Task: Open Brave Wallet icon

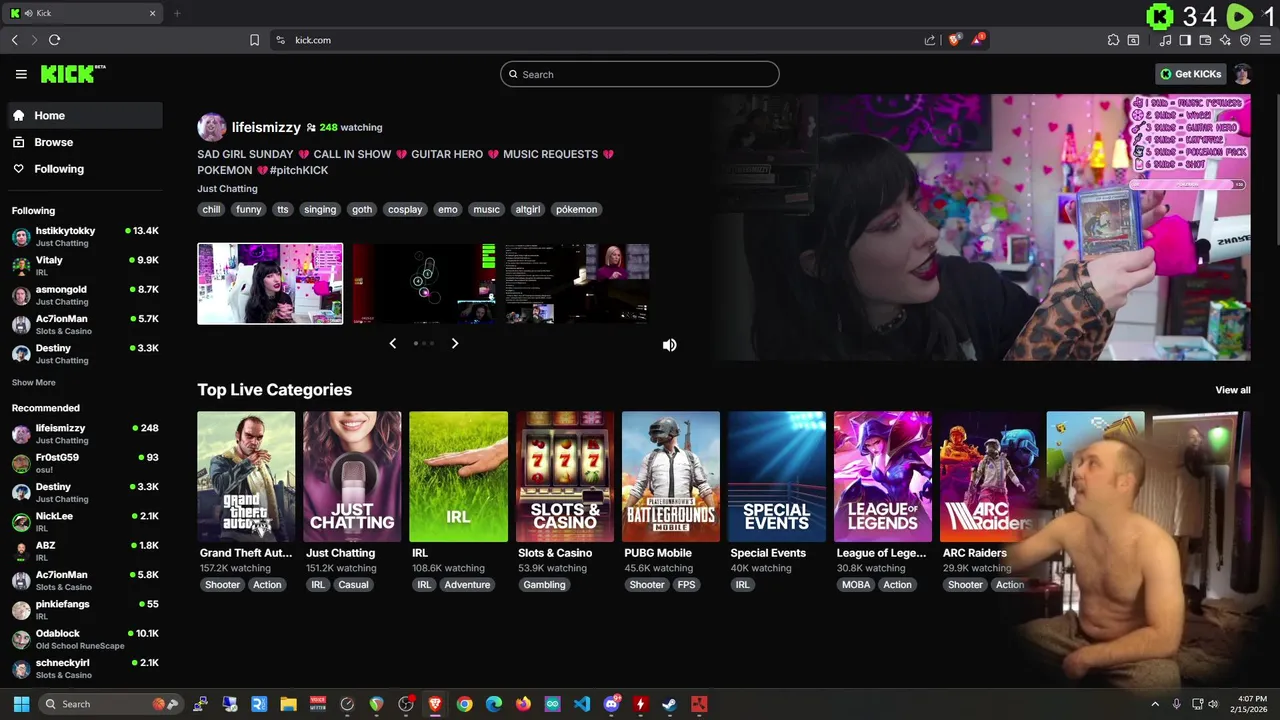Action: [x=1205, y=40]
